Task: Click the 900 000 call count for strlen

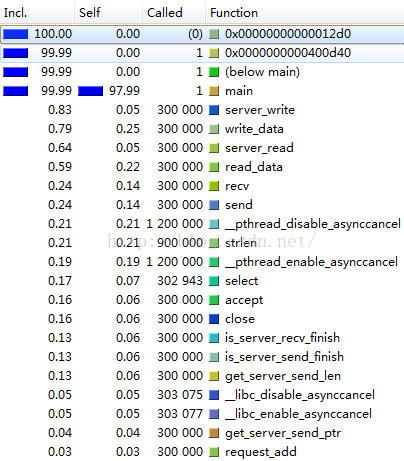Action: coord(180,243)
